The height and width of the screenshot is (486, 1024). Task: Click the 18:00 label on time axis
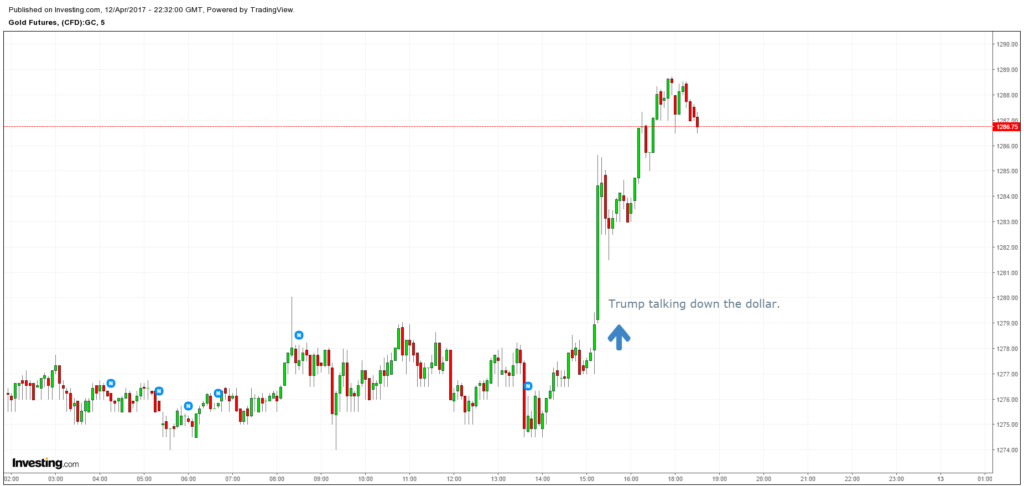click(x=674, y=479)
